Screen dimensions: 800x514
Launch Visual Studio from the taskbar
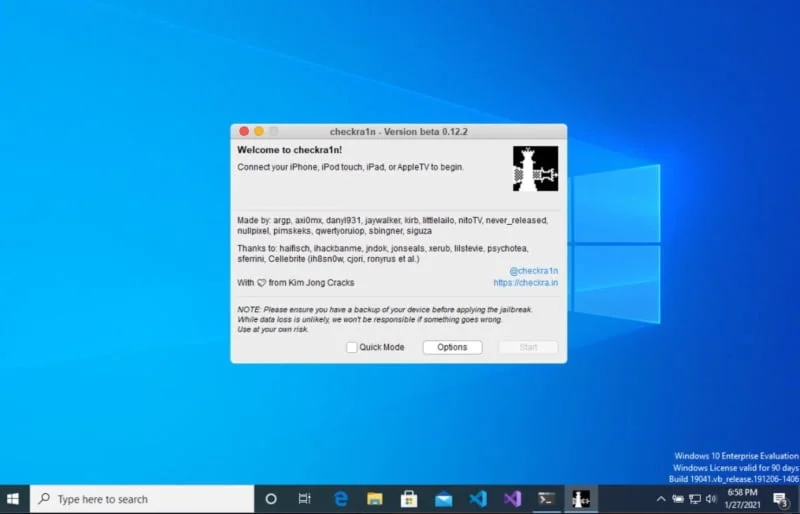[x=512, y=499]
